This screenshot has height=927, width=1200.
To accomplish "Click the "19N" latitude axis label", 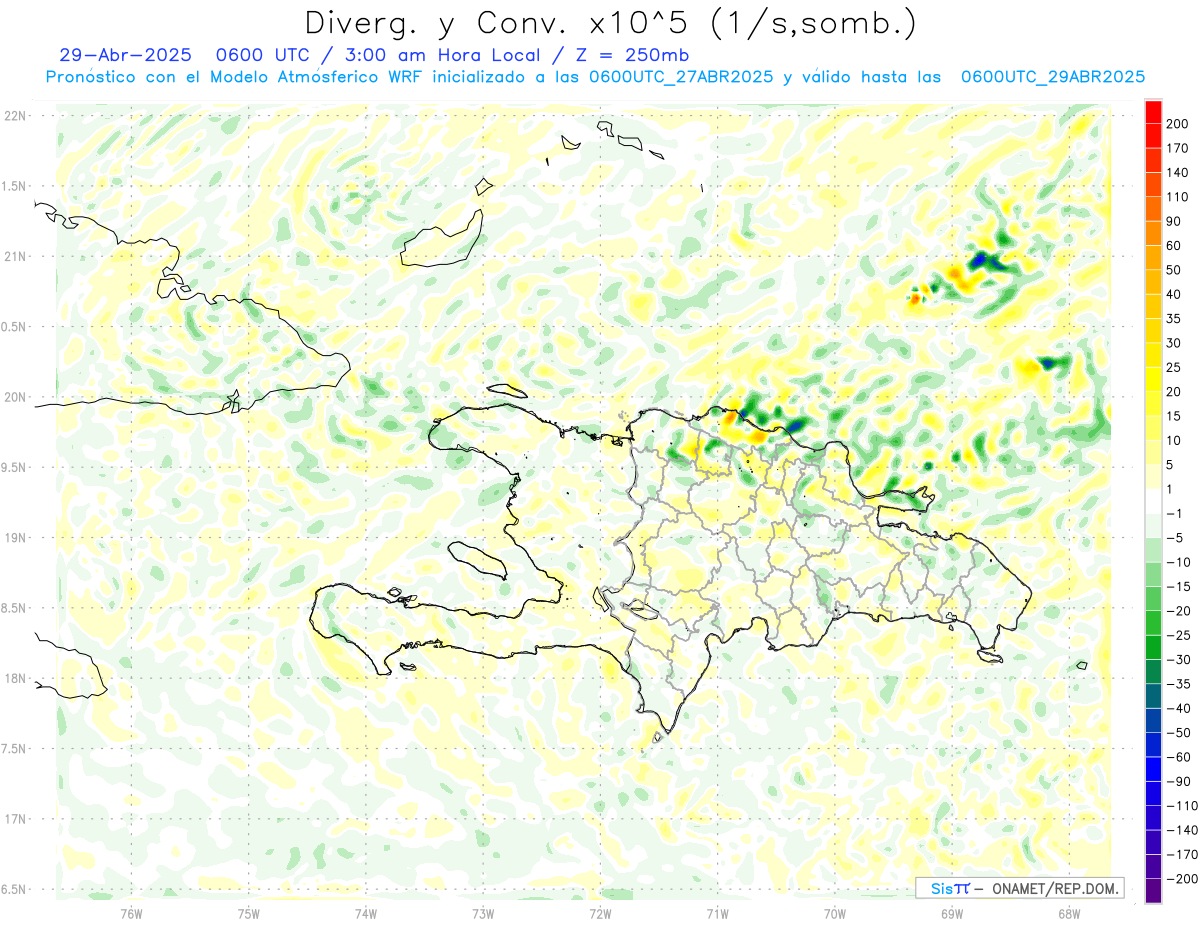I will click(x=14, y=538).
